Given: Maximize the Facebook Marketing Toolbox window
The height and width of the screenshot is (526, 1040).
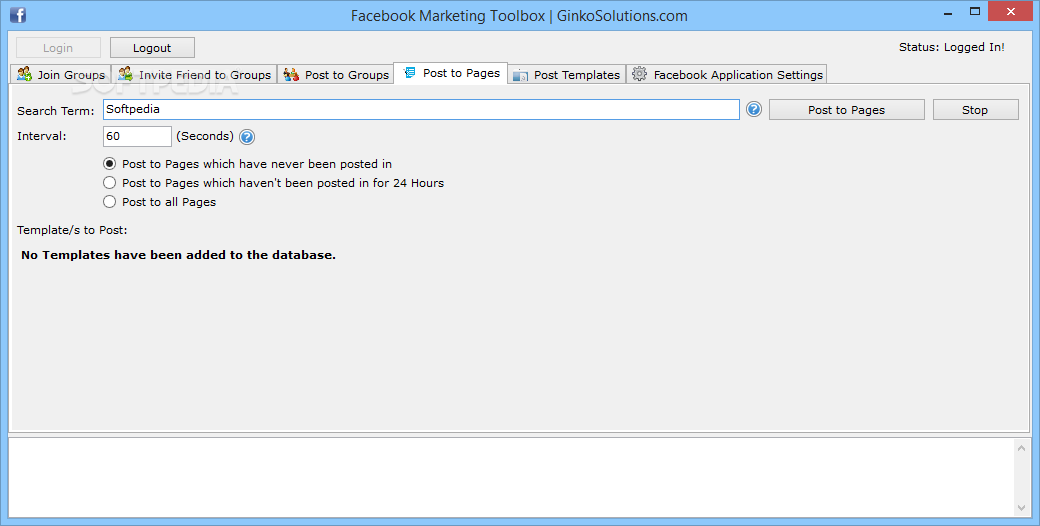Looking at the screenshot, I should (x=975, y=11).
